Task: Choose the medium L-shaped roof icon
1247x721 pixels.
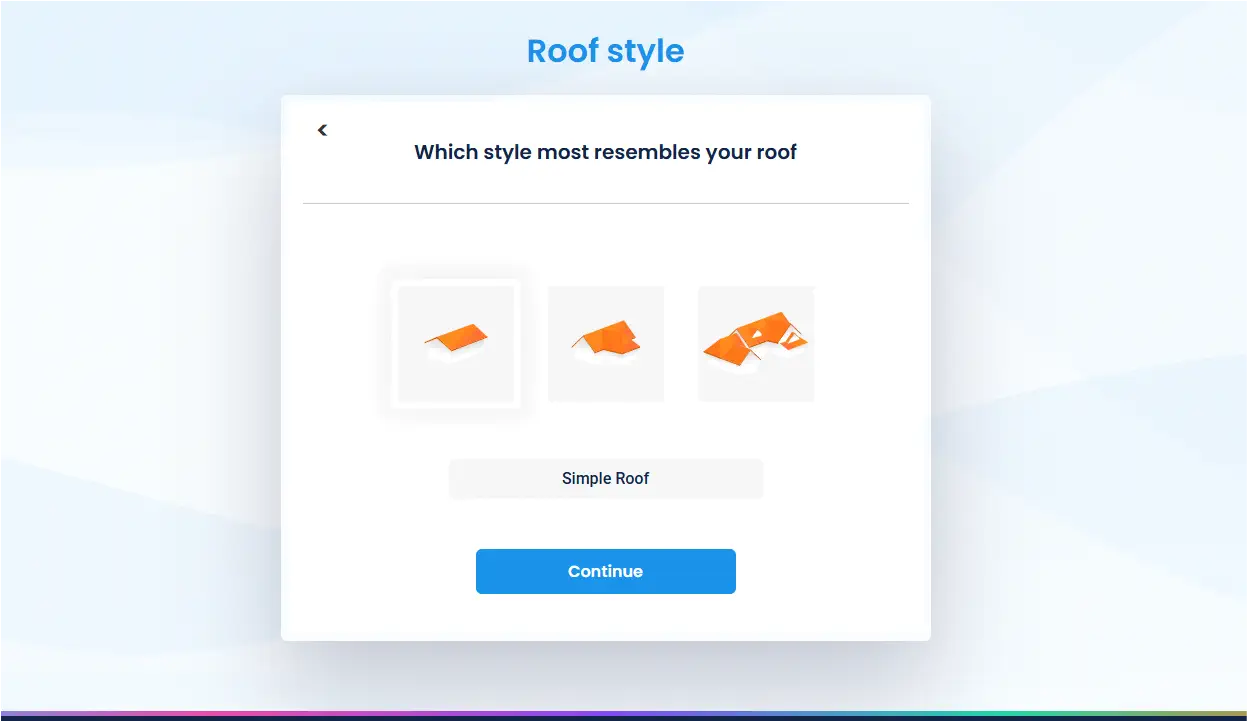Action: (x=606, y=344)
